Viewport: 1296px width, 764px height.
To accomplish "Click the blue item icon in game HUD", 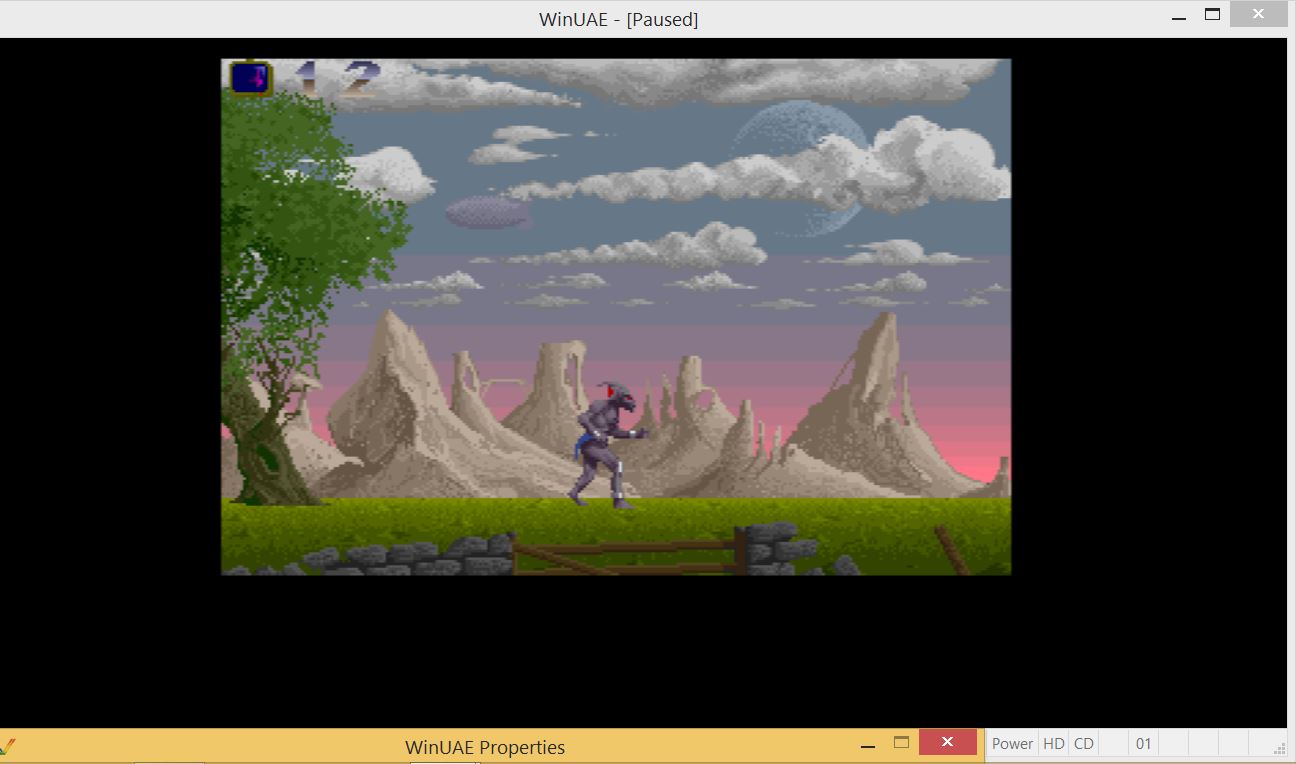I will click(x=251, y=77).
